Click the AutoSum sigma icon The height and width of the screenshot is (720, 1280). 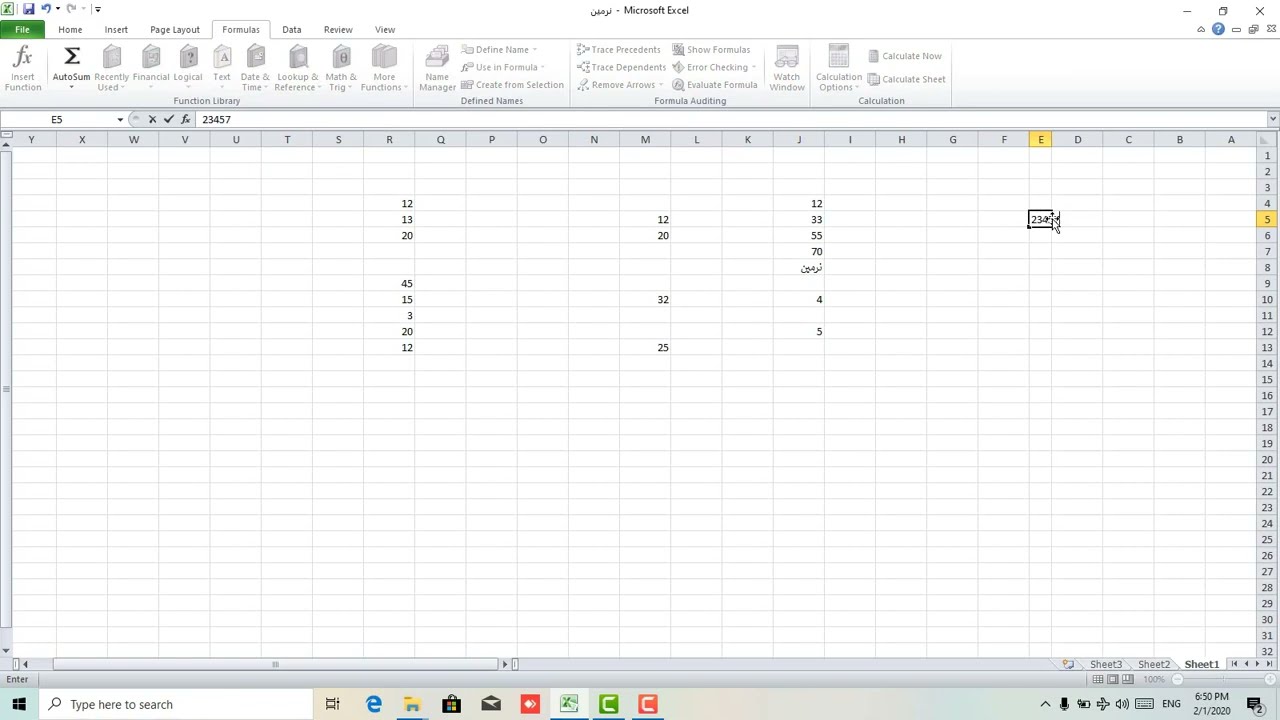click(71, 58)
